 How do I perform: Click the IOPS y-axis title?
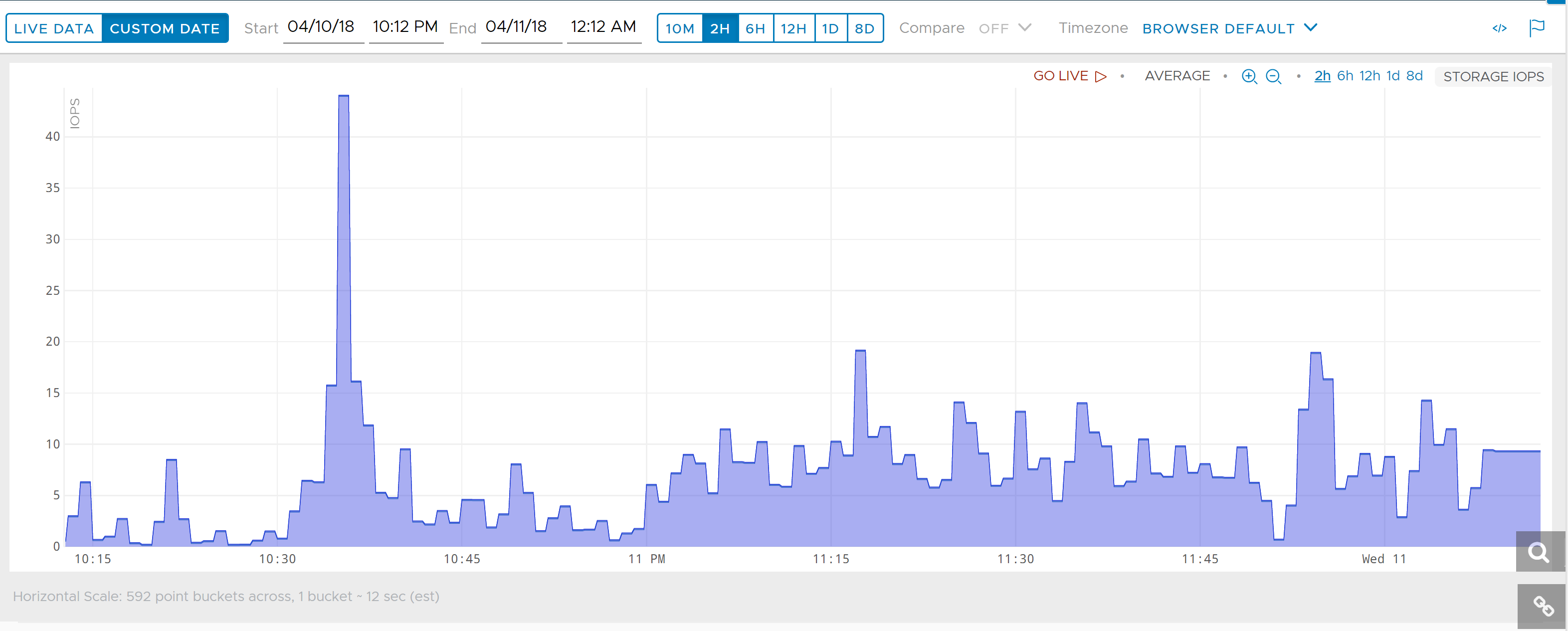(75, 113)
